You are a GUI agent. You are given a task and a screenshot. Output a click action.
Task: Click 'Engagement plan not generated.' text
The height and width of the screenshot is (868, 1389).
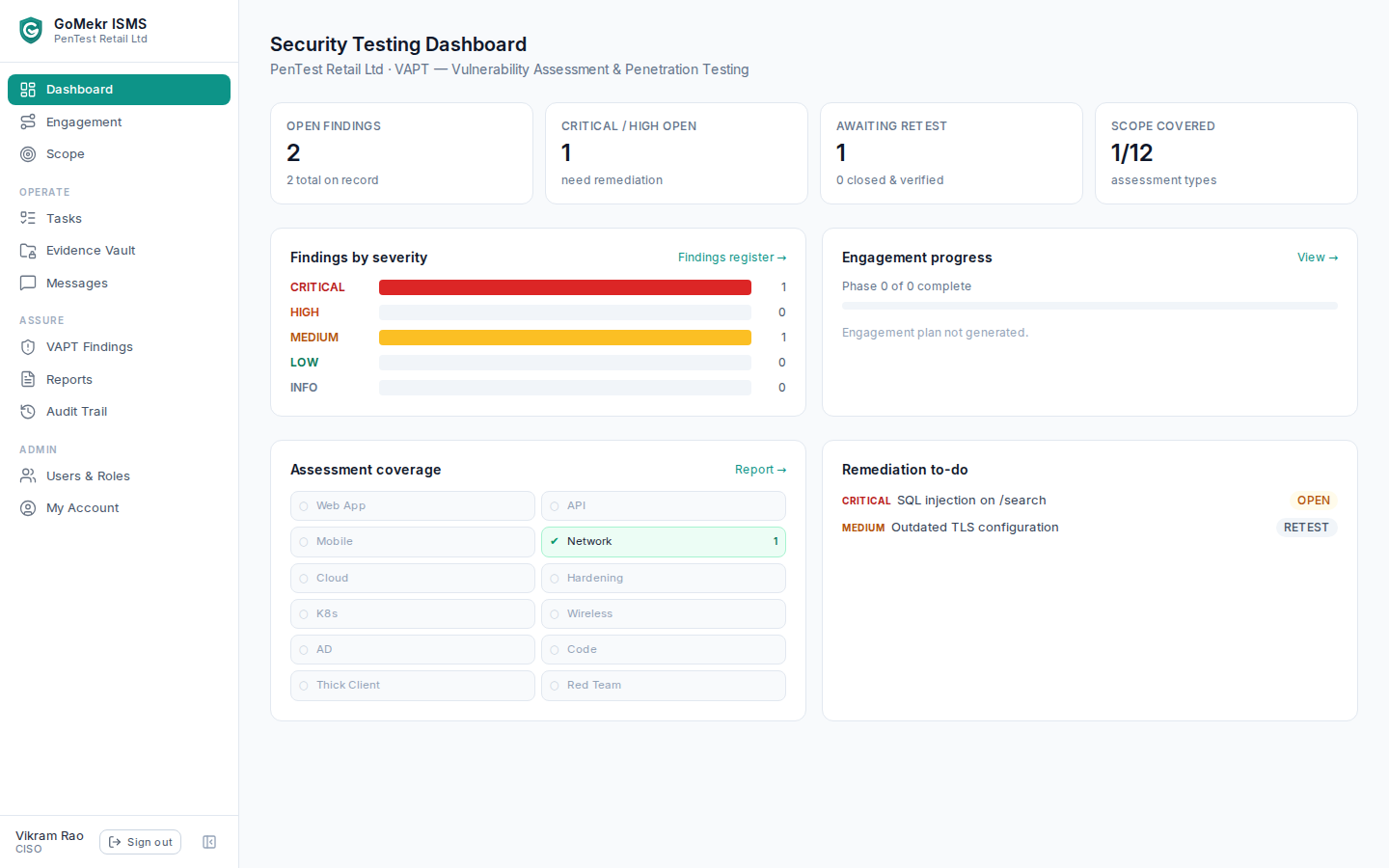pyautogui.click(x=935, y=333)
